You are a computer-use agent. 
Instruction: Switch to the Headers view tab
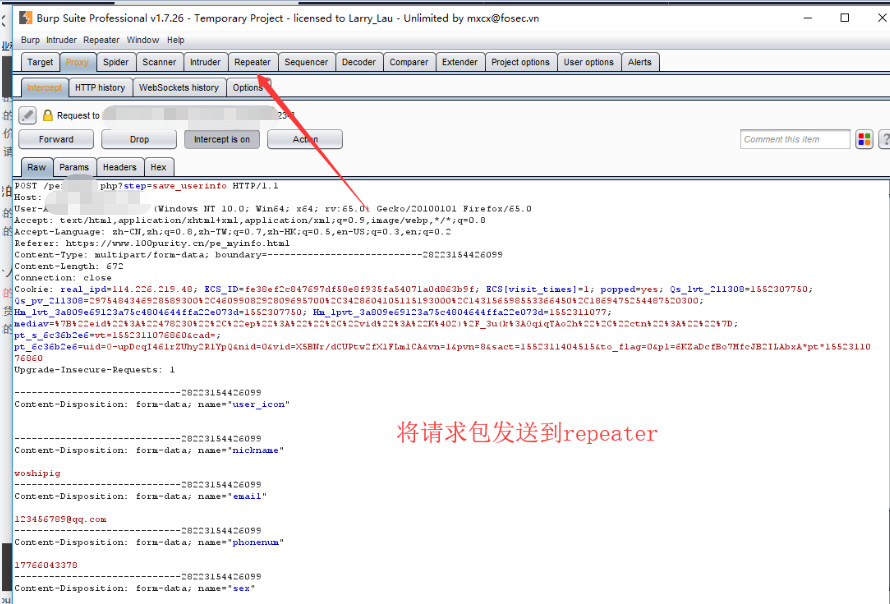120,167
